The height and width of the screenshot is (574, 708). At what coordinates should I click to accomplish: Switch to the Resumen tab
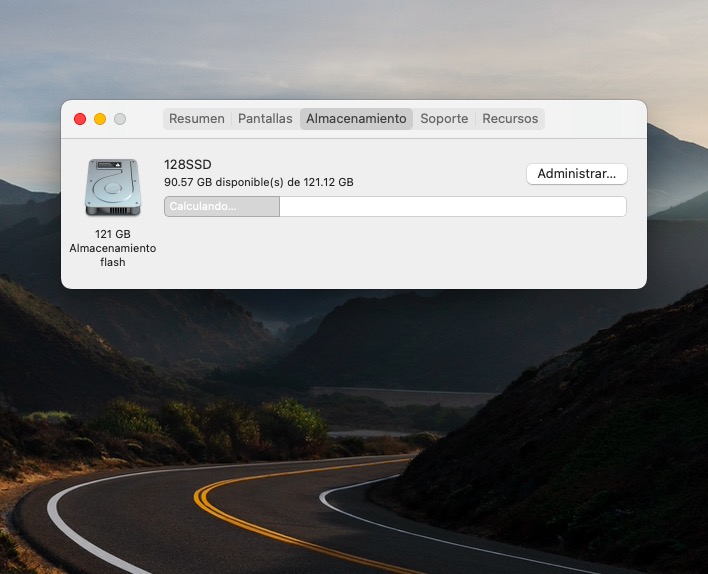(x=196, y=119)
